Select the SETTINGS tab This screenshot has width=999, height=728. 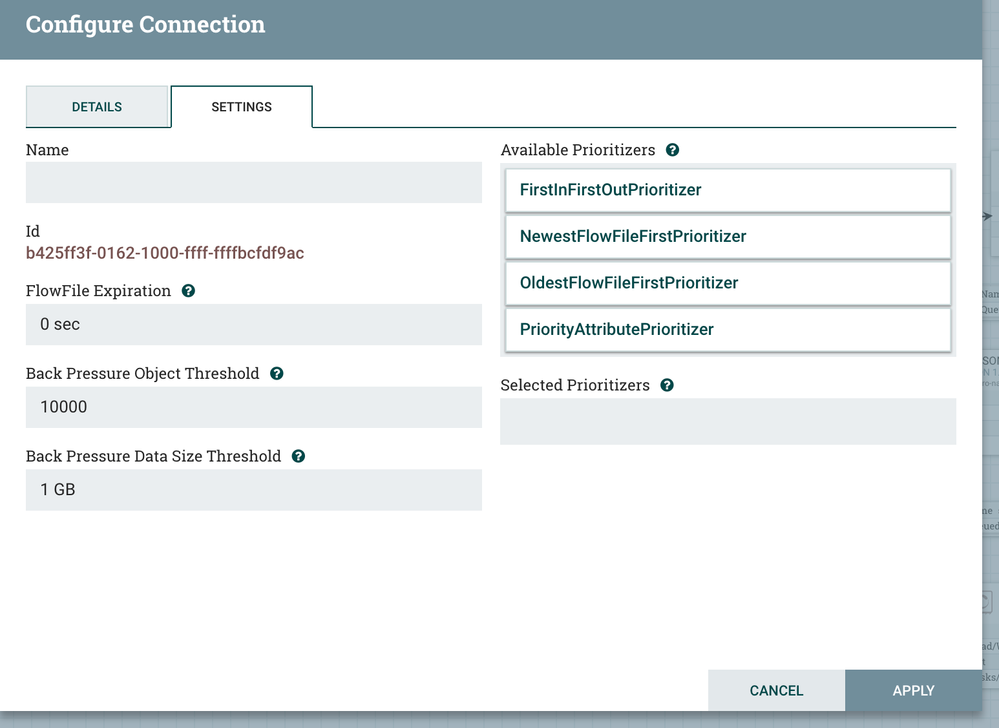(241, 107)
